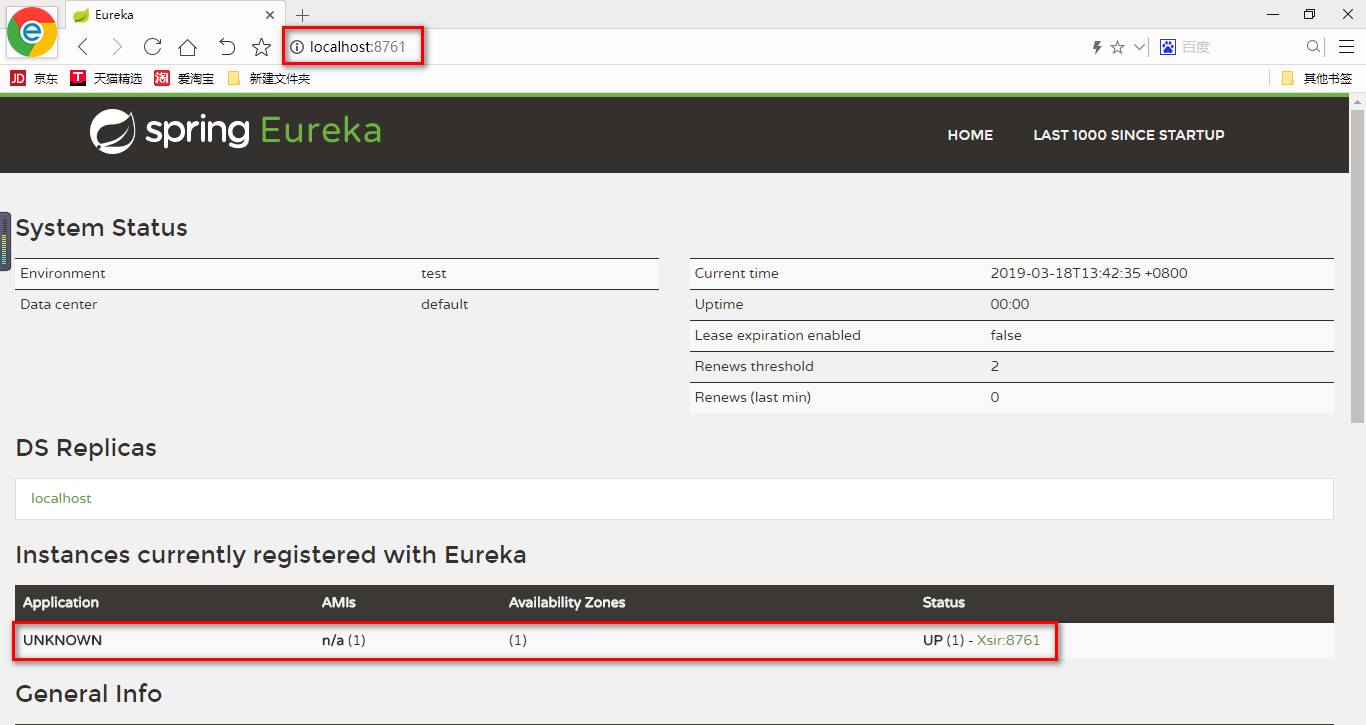Click the 'Renews (last min)' label
Screen dimensions: 1366x725
tap(753, 397)
